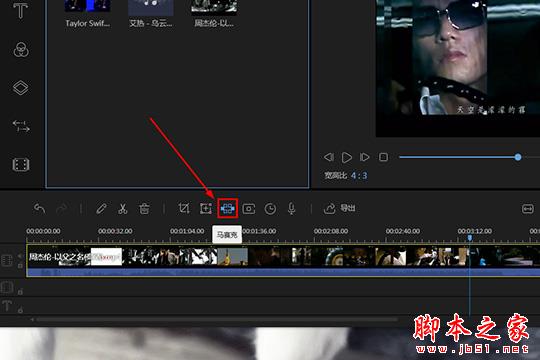The image size is (540, 360).
Task: Delete the selected clip with the trash icon
Action: 144,208
